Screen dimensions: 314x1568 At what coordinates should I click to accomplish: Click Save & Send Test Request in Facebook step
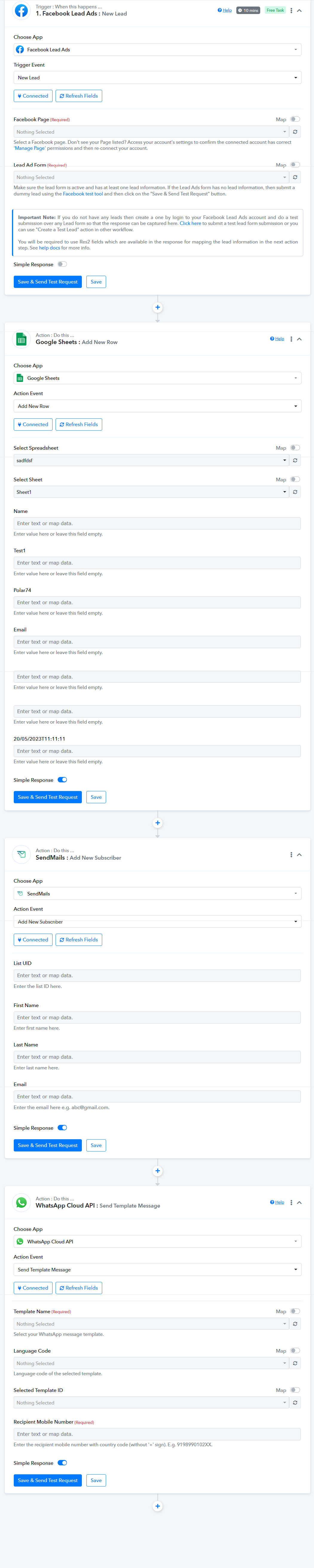pos(48,282)
